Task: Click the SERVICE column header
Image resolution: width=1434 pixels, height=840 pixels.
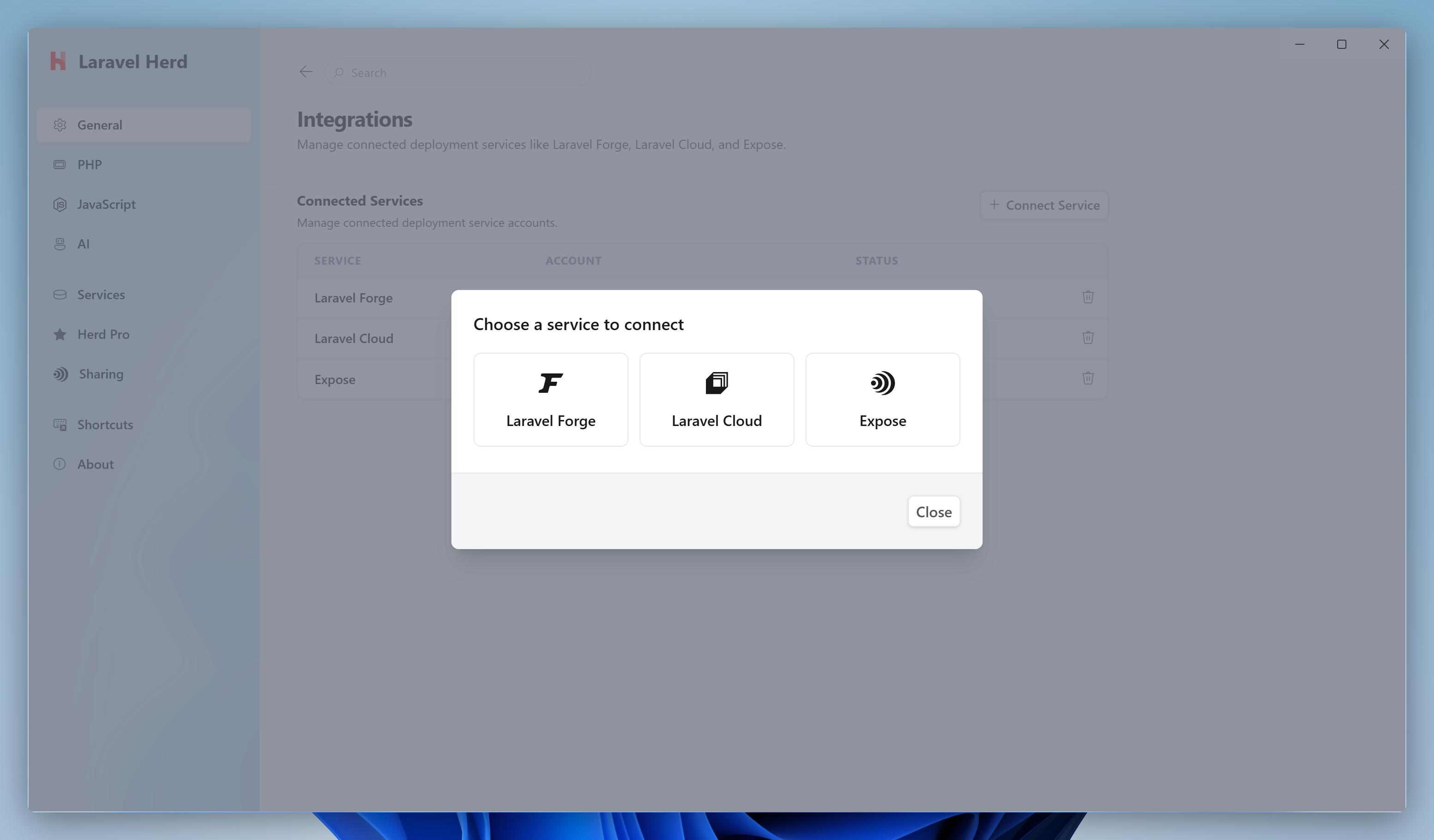Action: 338,260
